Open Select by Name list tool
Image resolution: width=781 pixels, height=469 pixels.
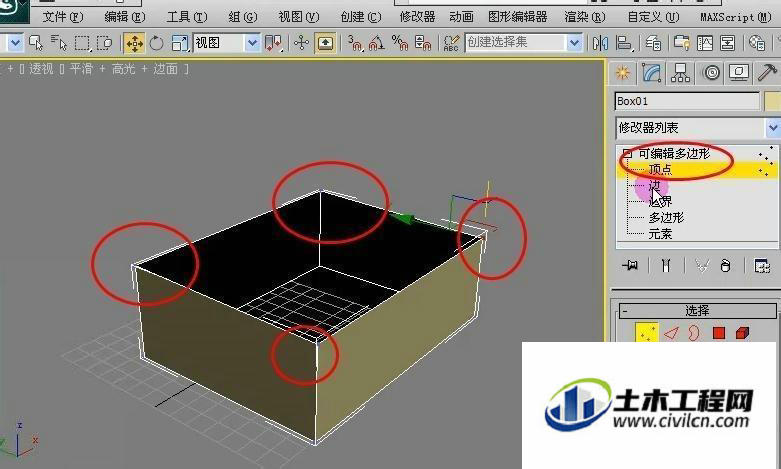(59, 43)
